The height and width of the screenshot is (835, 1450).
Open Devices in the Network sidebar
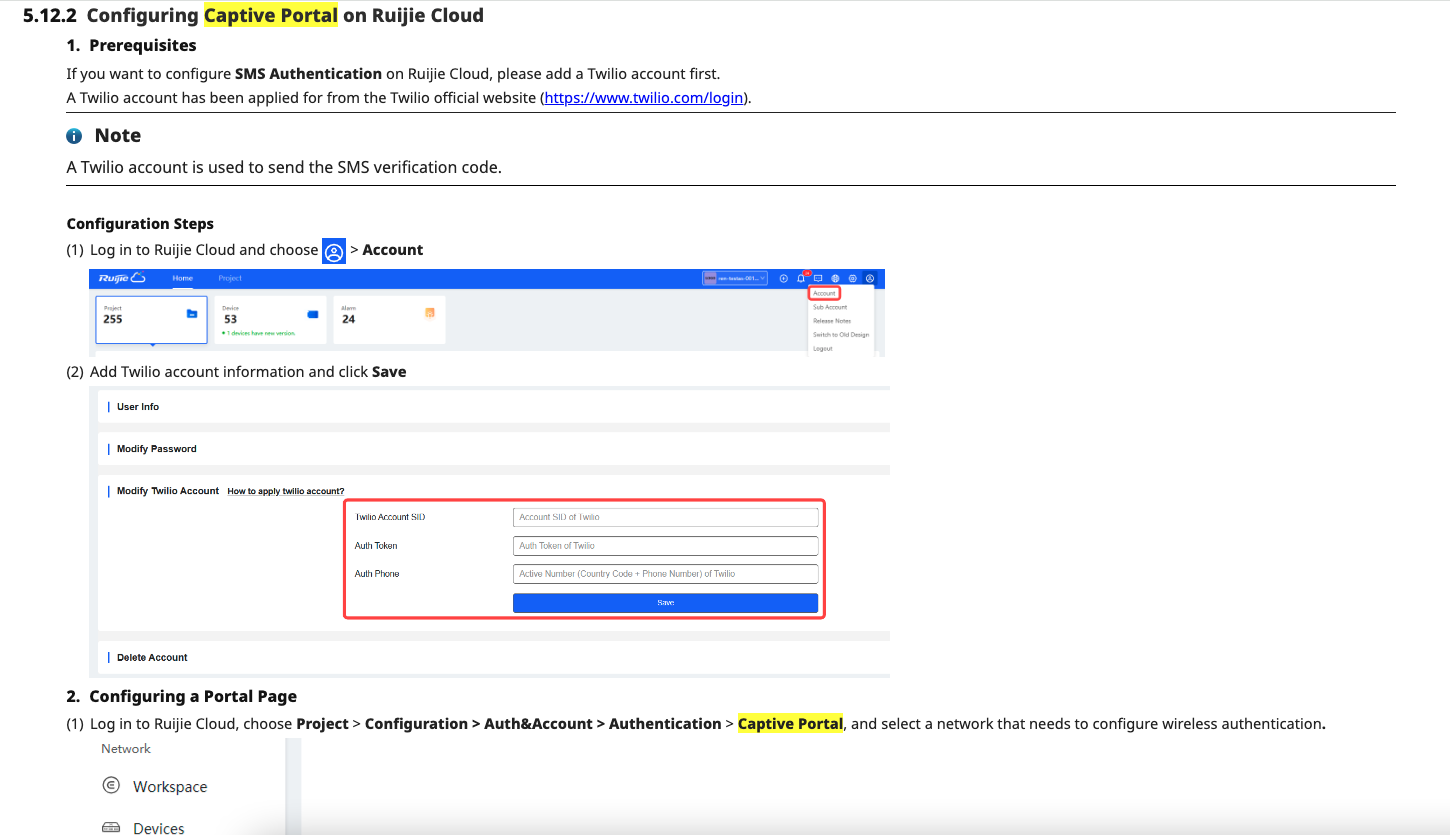pos(159,828)
